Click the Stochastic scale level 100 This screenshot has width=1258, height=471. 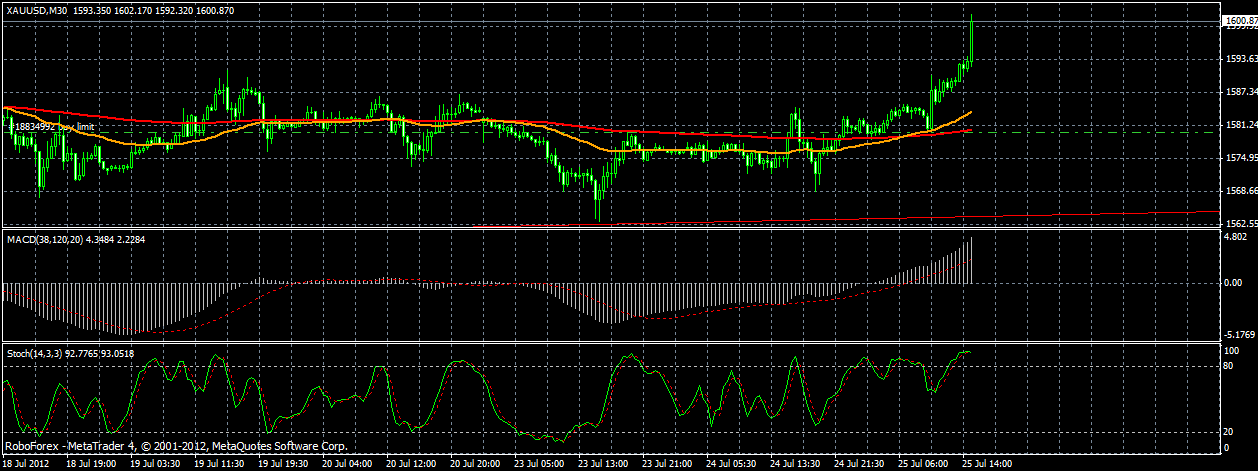(1231, 351)
